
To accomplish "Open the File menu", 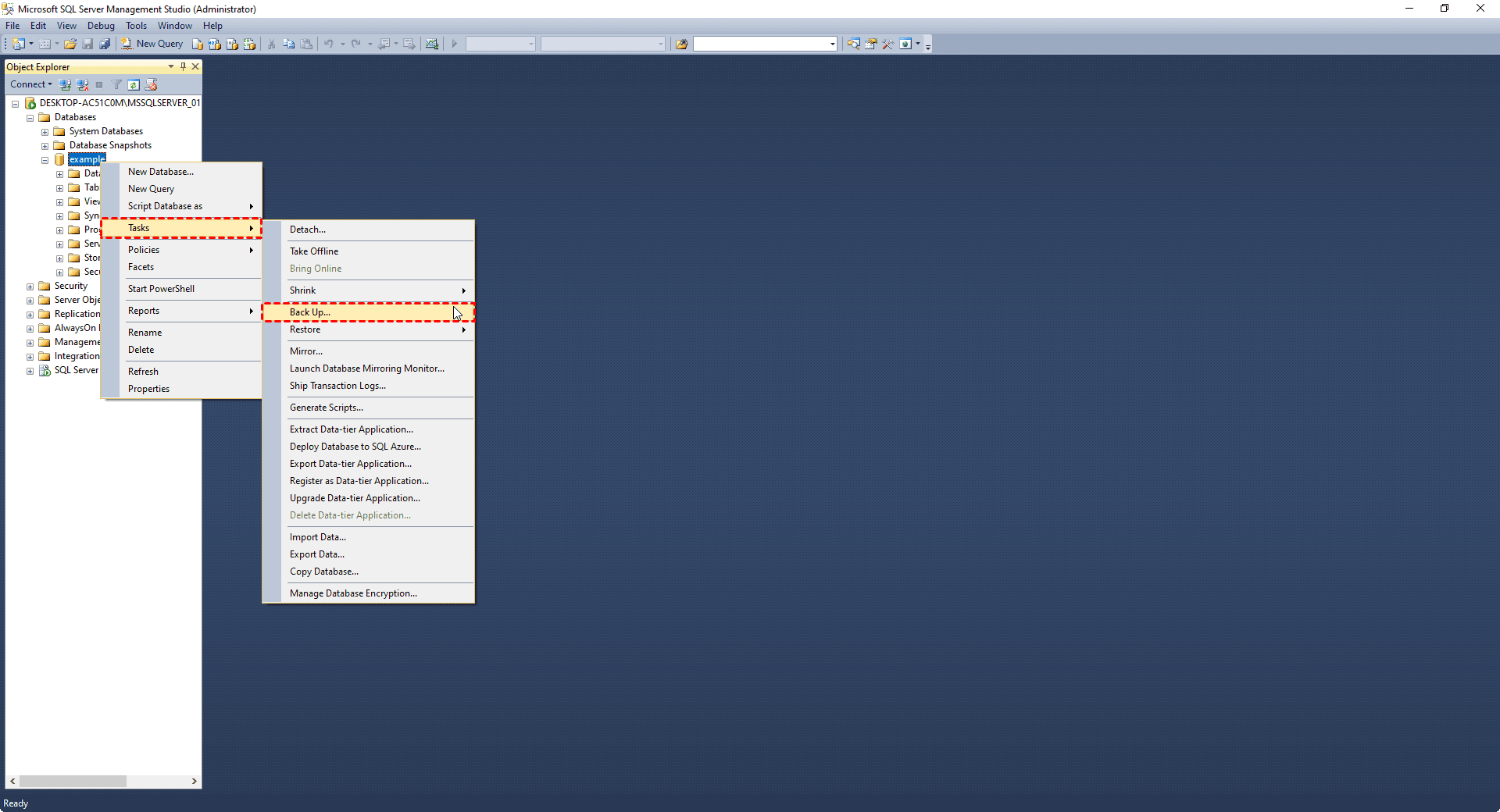I will 12,26.
